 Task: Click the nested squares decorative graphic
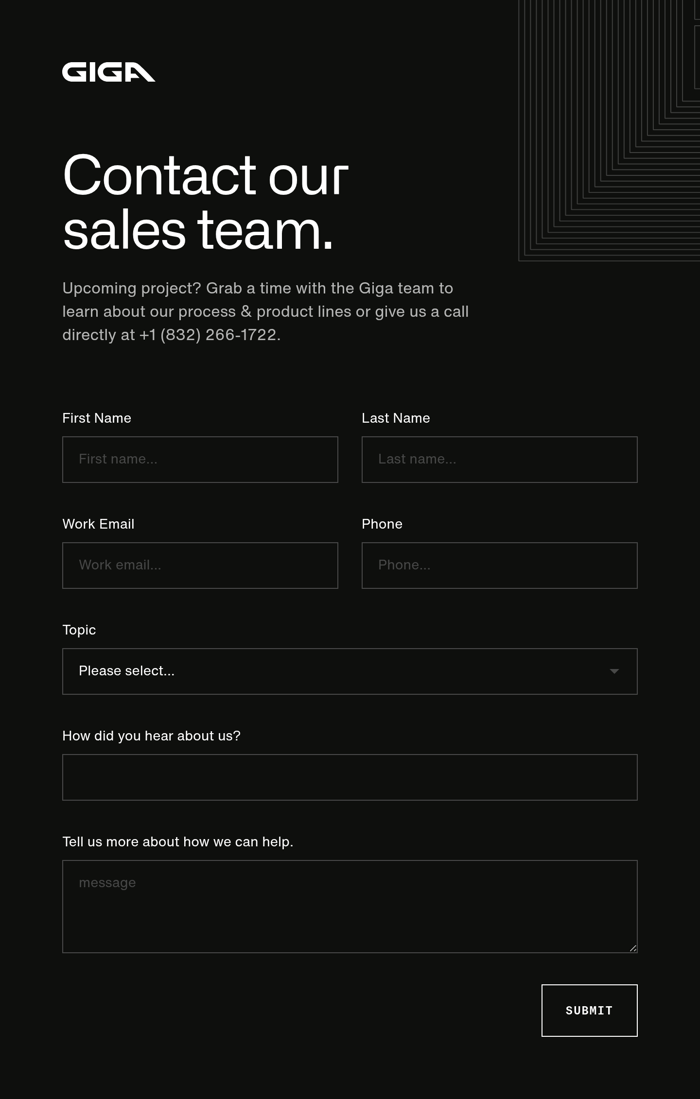[608, 130]
